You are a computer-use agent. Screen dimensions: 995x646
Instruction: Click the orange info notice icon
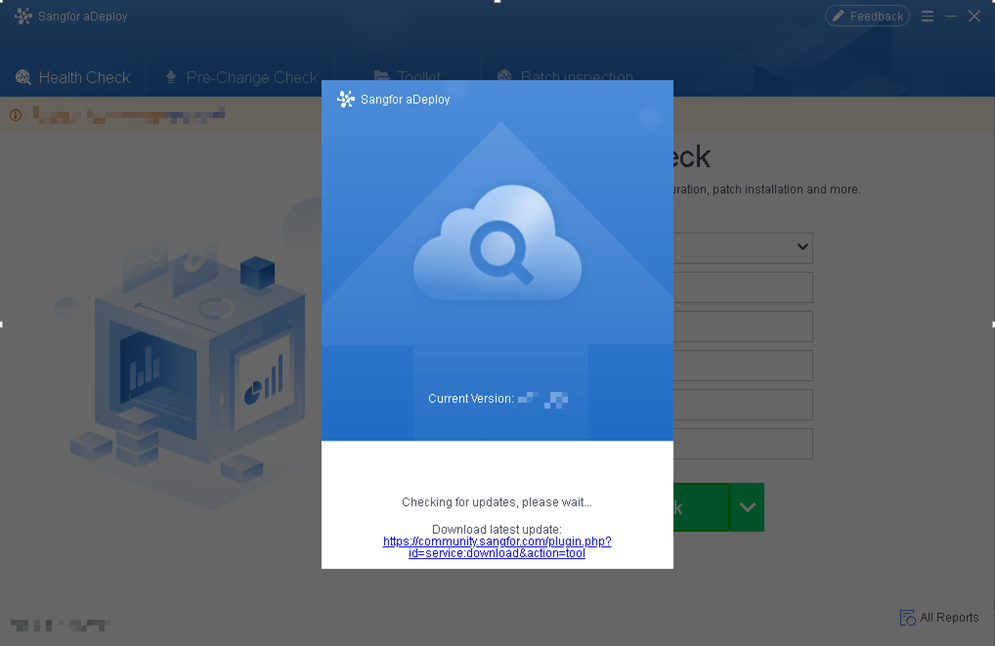pyautogui.click(x=16, y=115)
